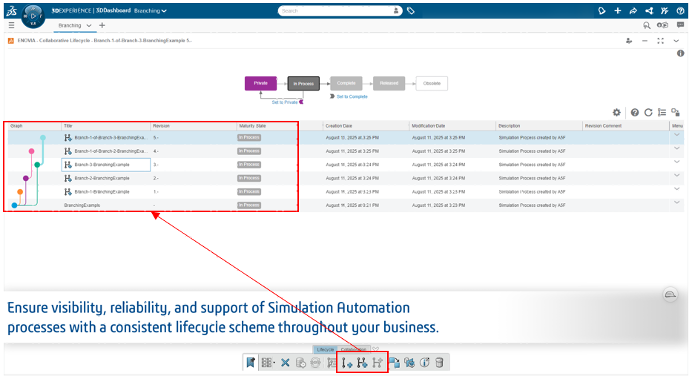
Task: Click the new revision icon in toolbar
Action: (347, 363)
